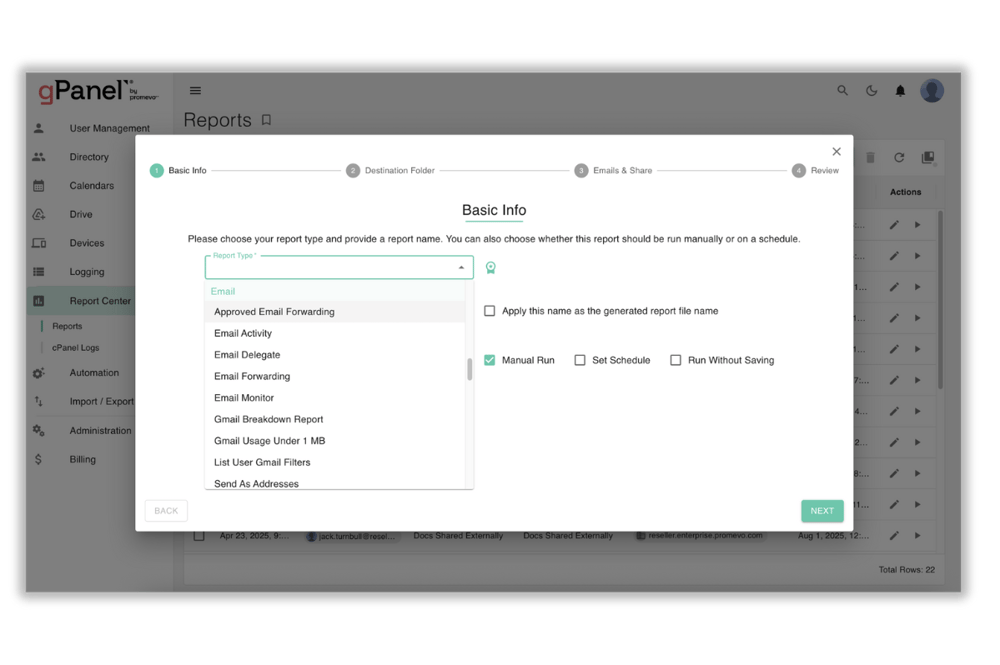Go to Basic Info step
The height and width of the screenshot is (665, 1000).
click(178, 170)
